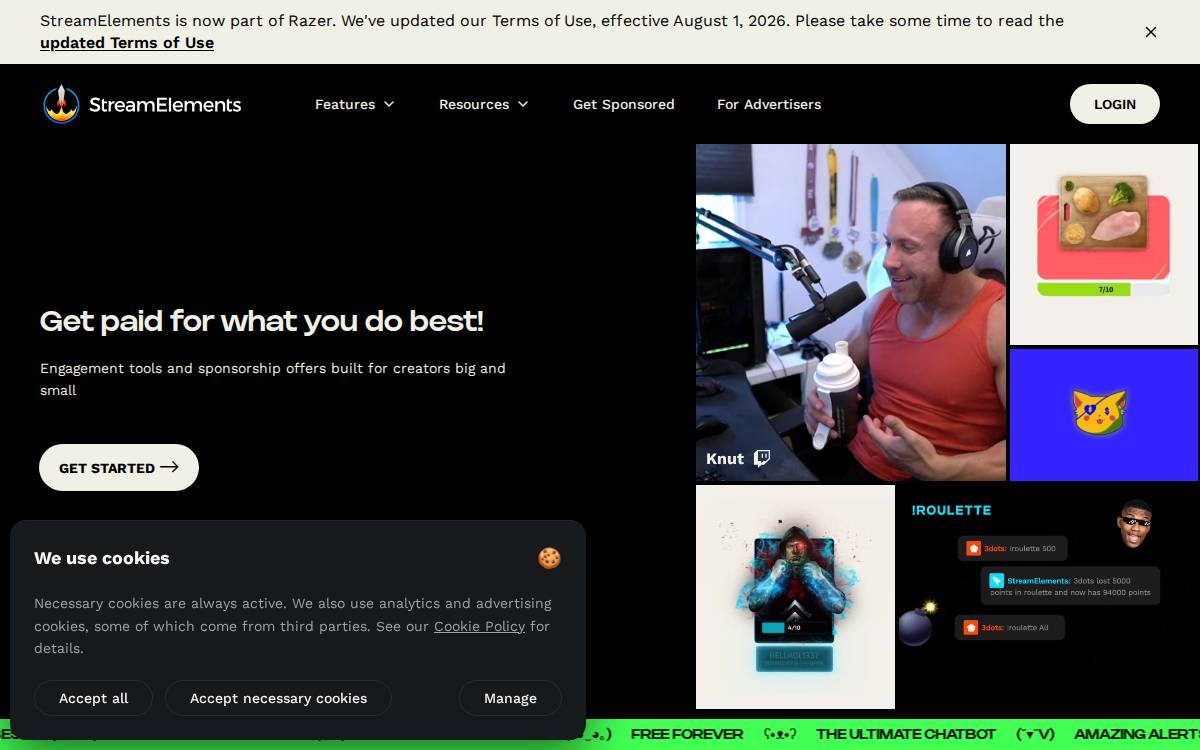The height and width of the screenshot is (750, 1200).
Task: Click the FREE FOREVER ticker text
Action: point(687,734)
